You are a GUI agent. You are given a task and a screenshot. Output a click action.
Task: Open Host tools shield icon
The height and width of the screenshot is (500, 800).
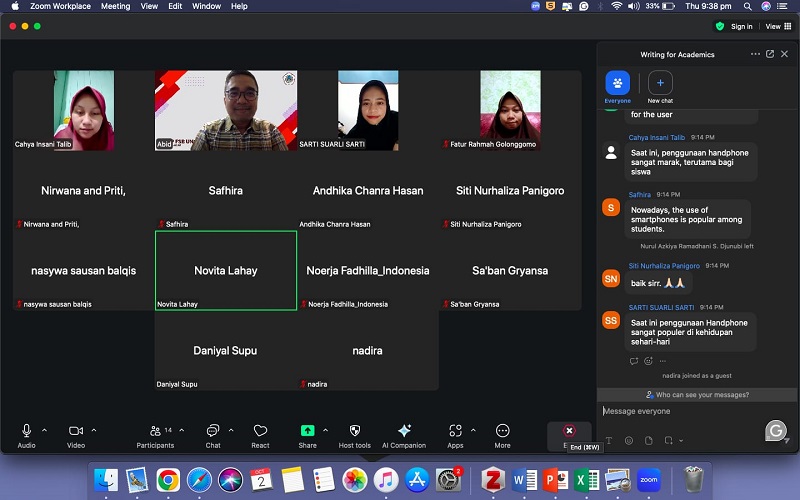click(x=354, y=431)
